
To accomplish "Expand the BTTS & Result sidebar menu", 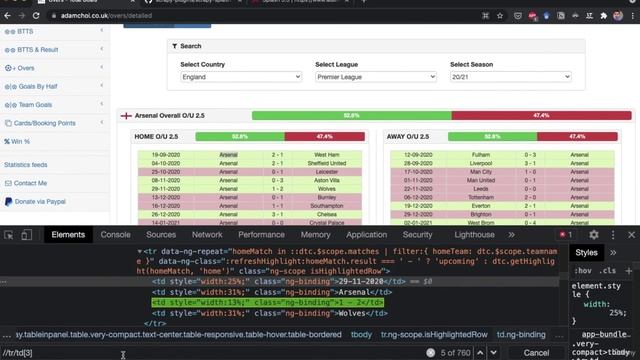I will 55,50.
